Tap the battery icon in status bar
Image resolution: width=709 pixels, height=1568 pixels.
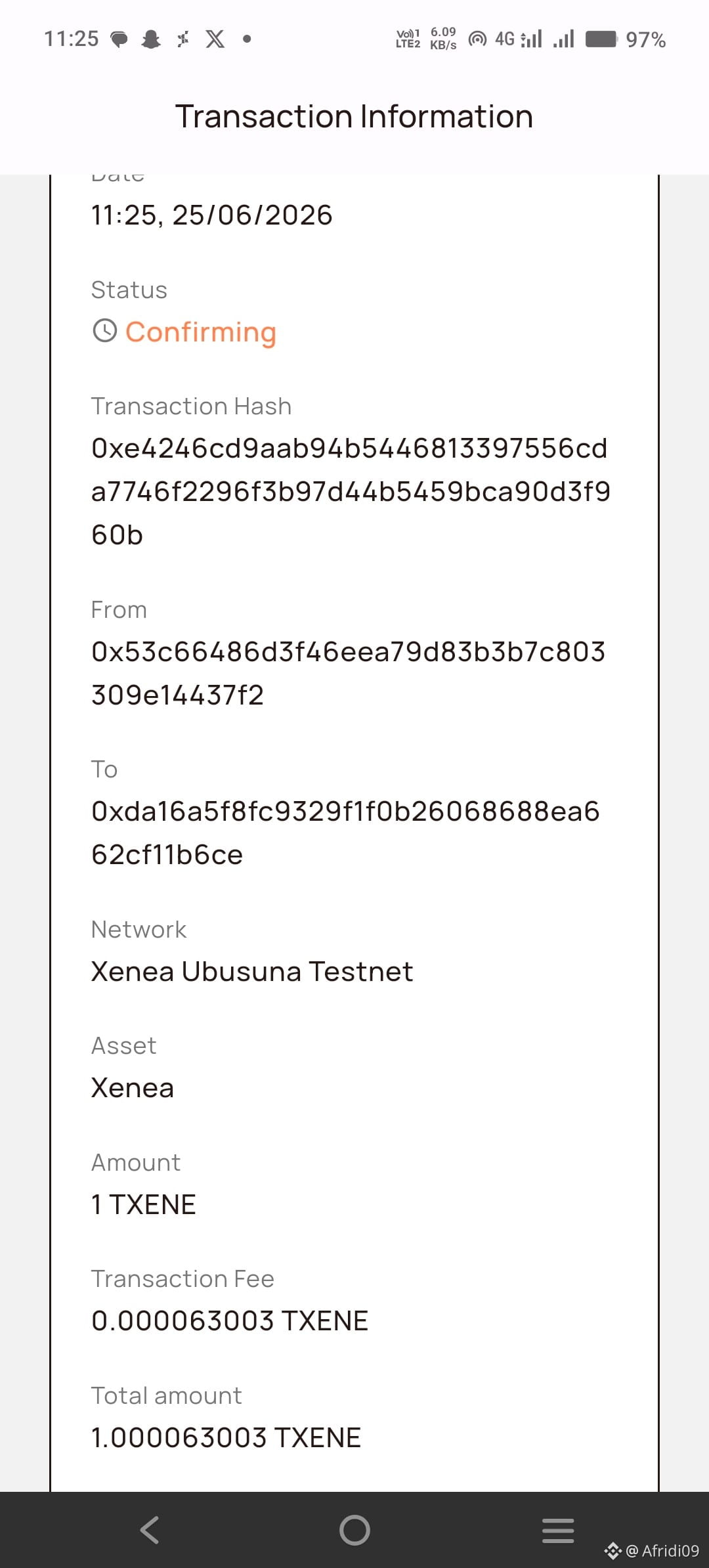pyautogui.click(x=601, y=39)
